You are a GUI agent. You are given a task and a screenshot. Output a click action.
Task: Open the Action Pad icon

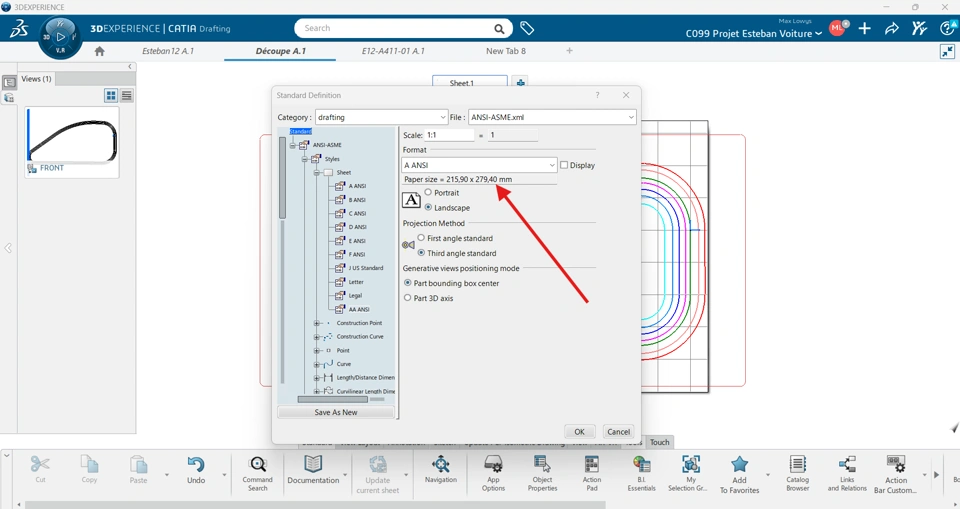[591, 464]
